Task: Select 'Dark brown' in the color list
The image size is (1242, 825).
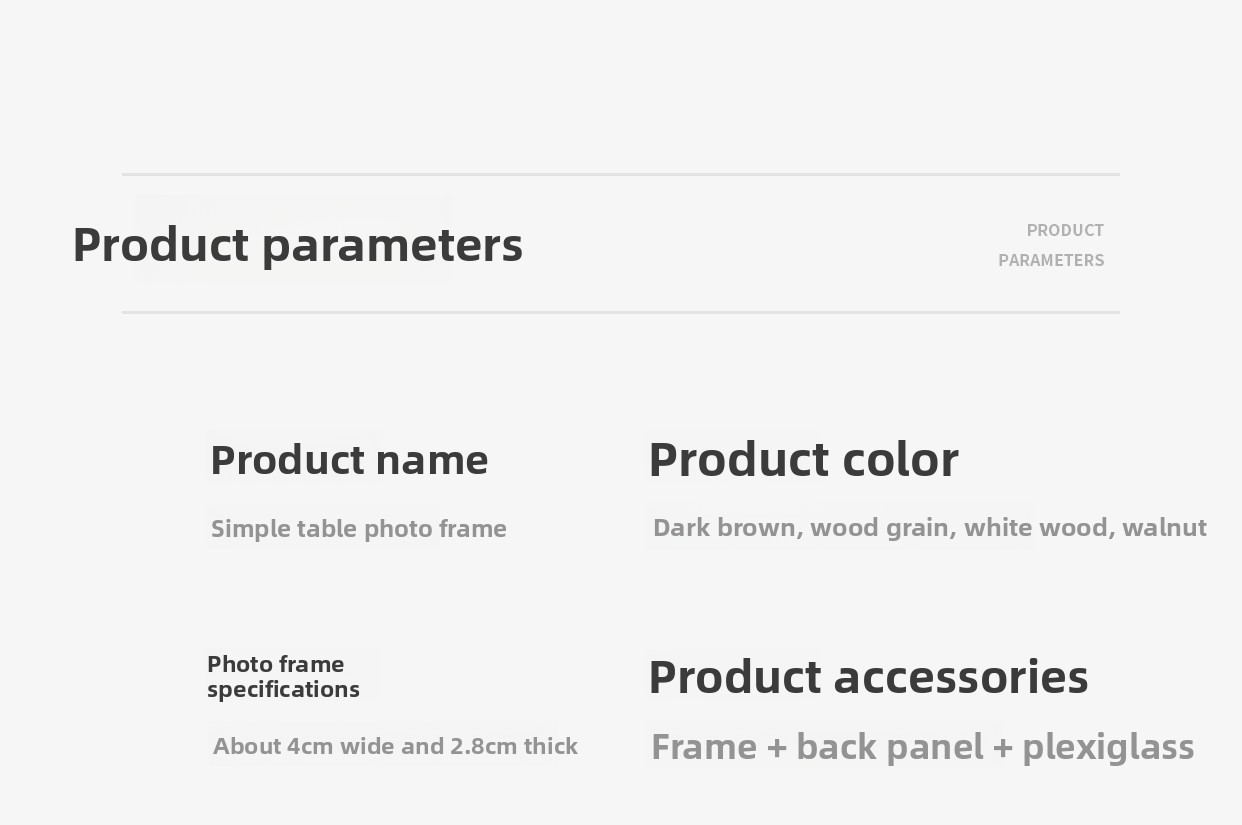Action: coord(725,528)
